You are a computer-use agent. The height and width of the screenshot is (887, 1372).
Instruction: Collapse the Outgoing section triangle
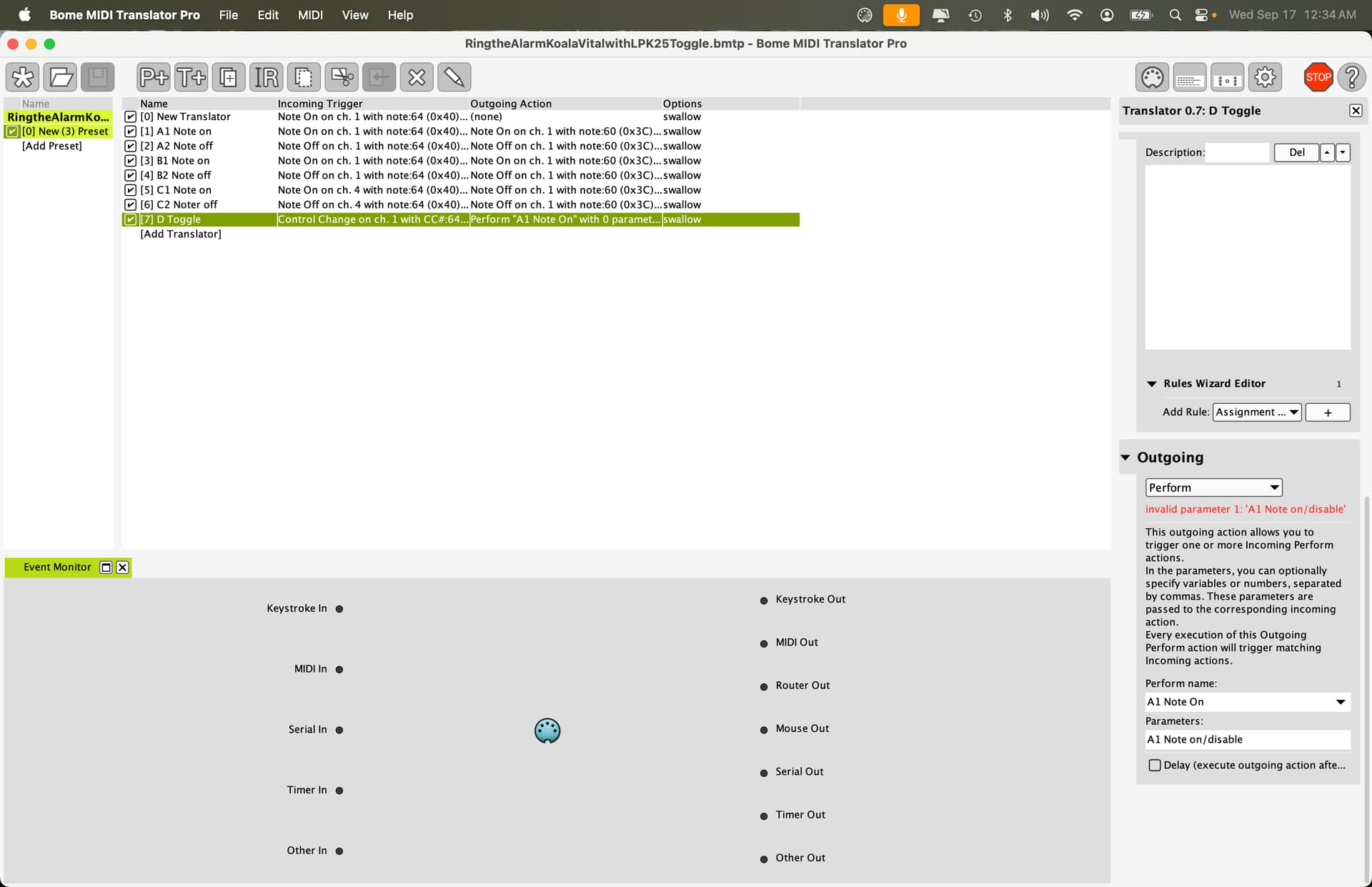1125,457
